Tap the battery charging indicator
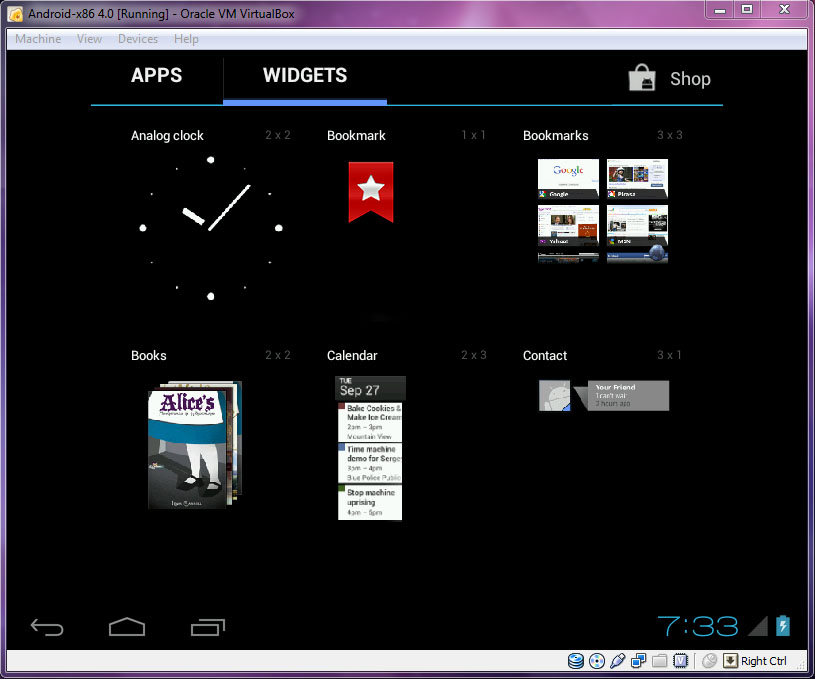The height and width of the screenshot is (679, 815). (x=779, y=625)
